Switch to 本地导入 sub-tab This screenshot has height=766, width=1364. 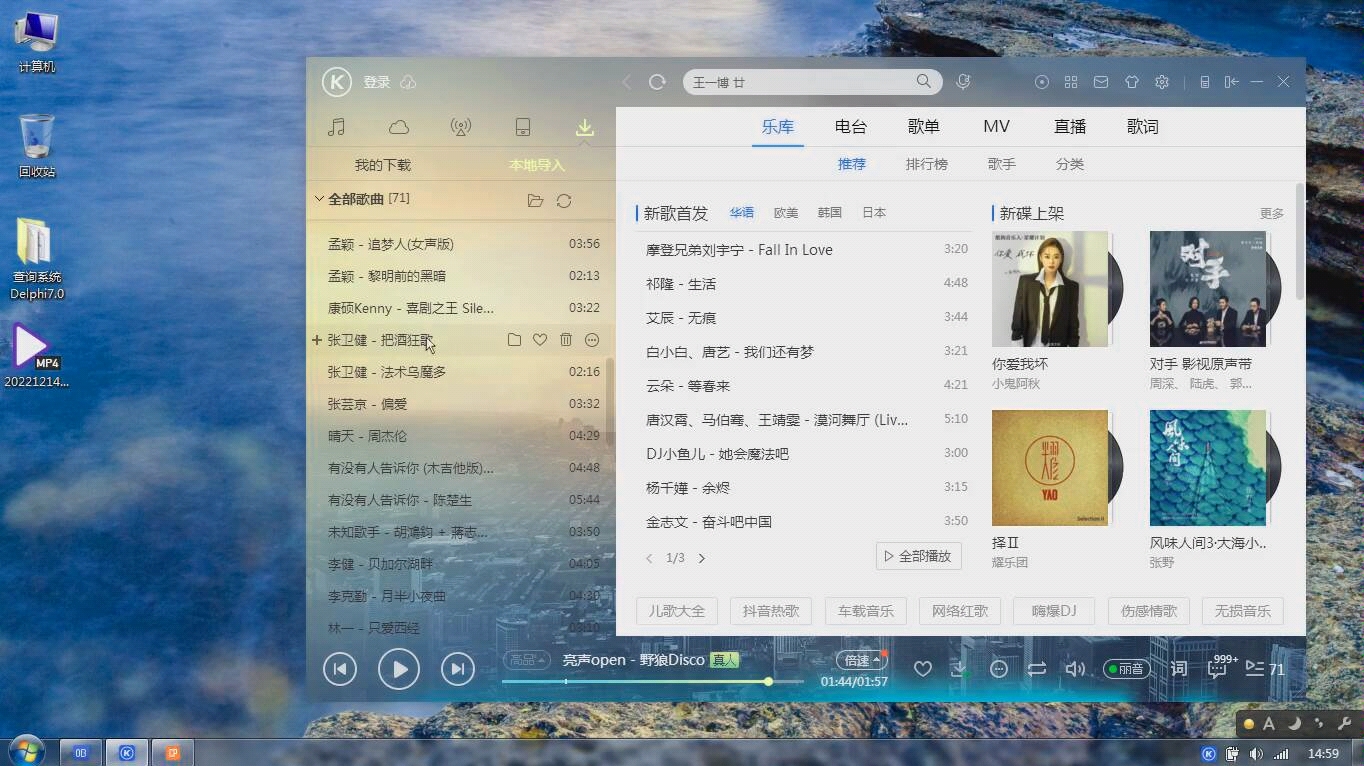pyautogui.click(x=537, y=165)
